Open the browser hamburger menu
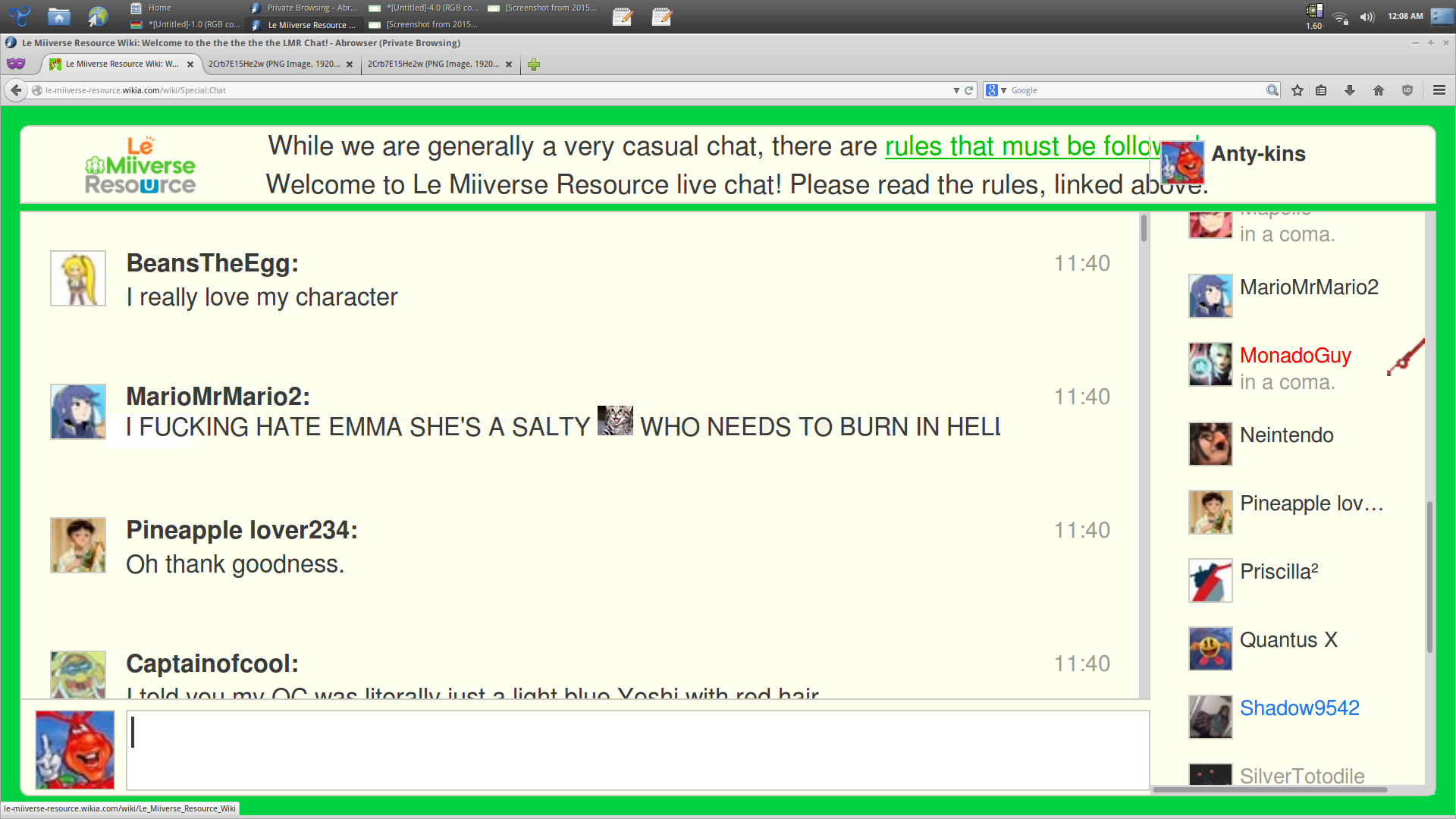Screen dimensions: 1456x819 pos(1439,90)
